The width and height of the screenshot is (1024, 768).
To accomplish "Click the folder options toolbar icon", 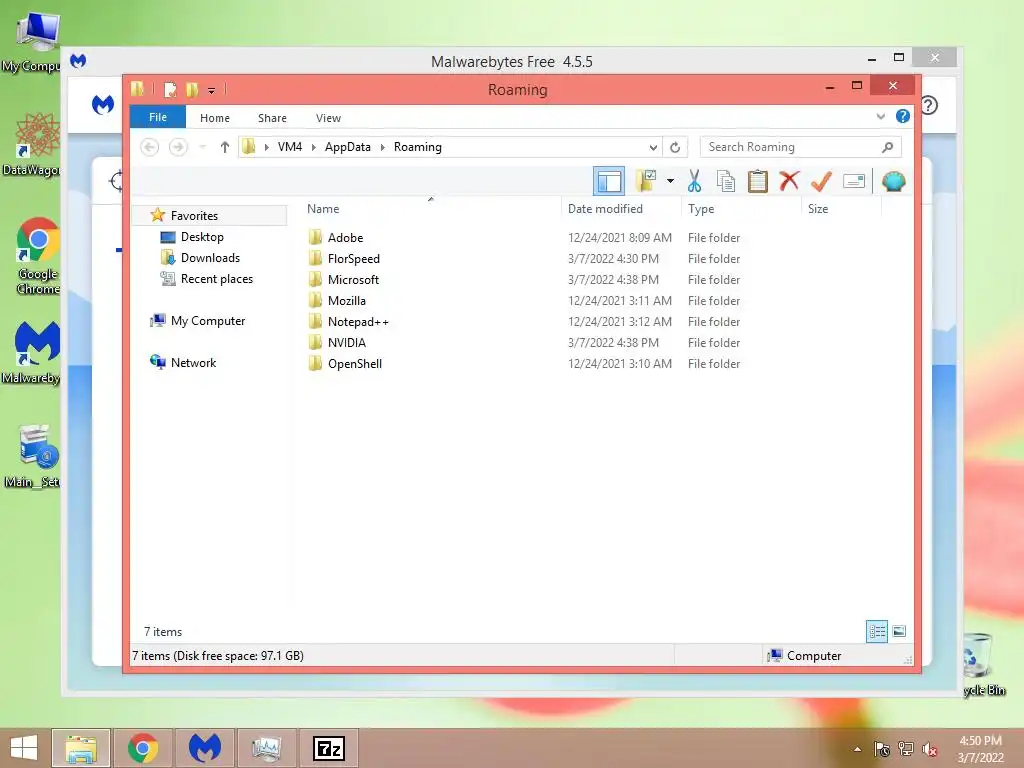I will [646, 181].
